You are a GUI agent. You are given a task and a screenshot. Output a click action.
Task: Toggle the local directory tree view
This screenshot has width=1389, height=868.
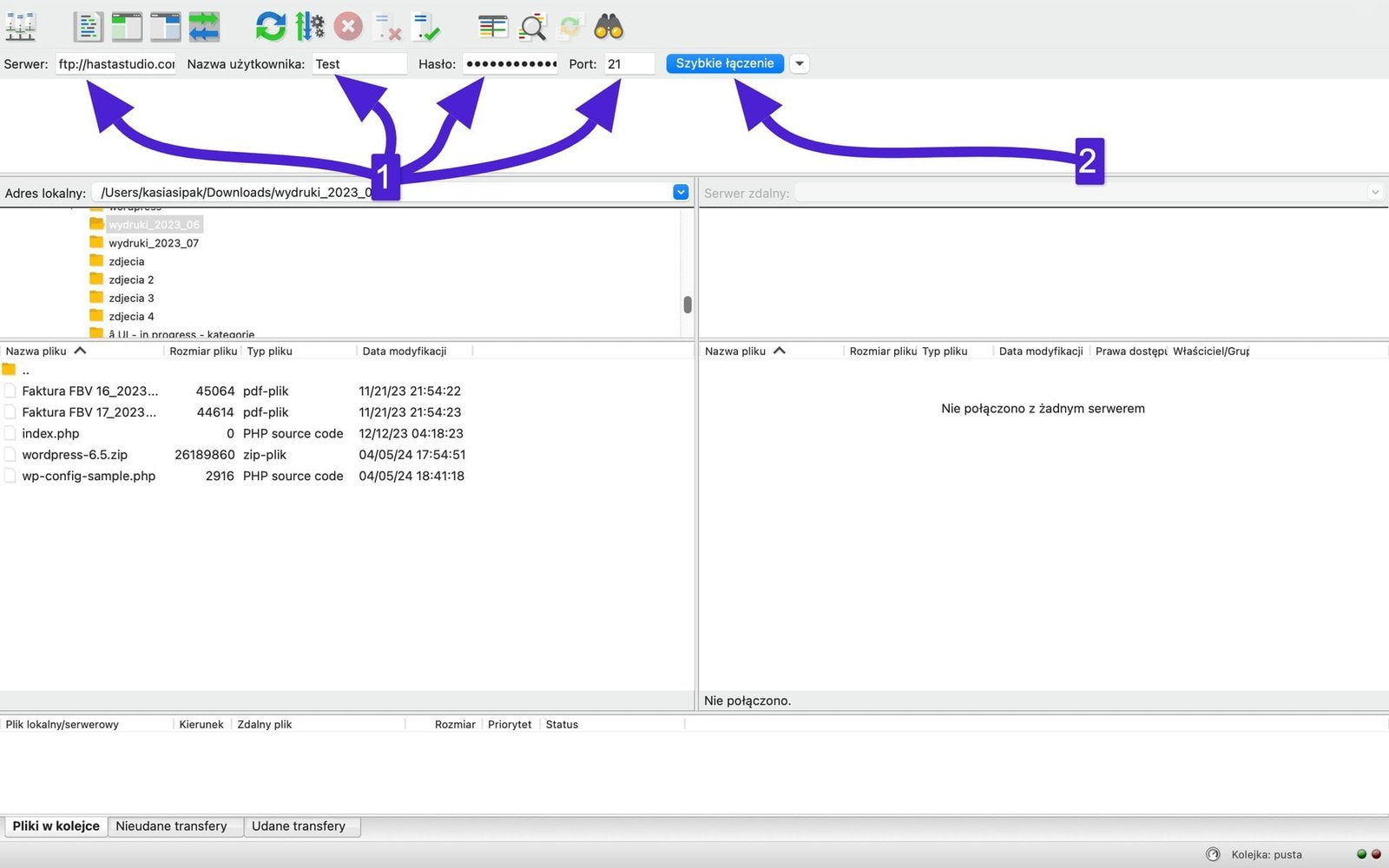pos(127,27)
